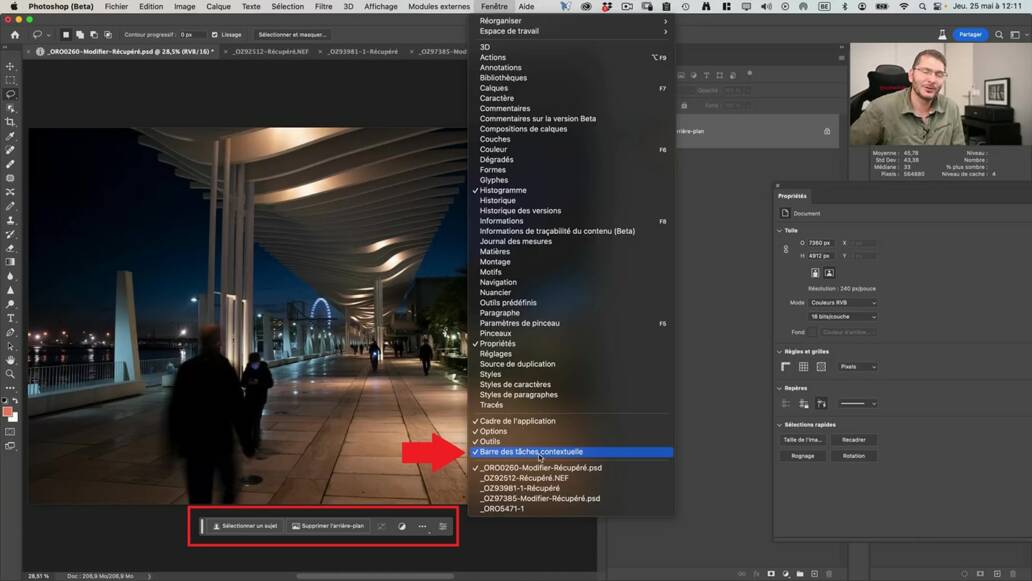Click the three-dots more options icon
The image size is (1032, 581).
422,526
